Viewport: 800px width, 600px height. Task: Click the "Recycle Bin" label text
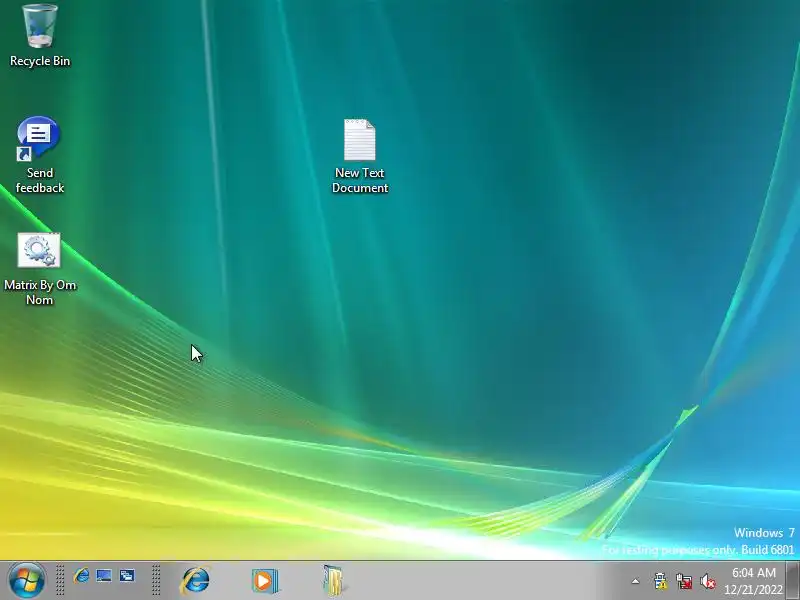coord(40,61)
